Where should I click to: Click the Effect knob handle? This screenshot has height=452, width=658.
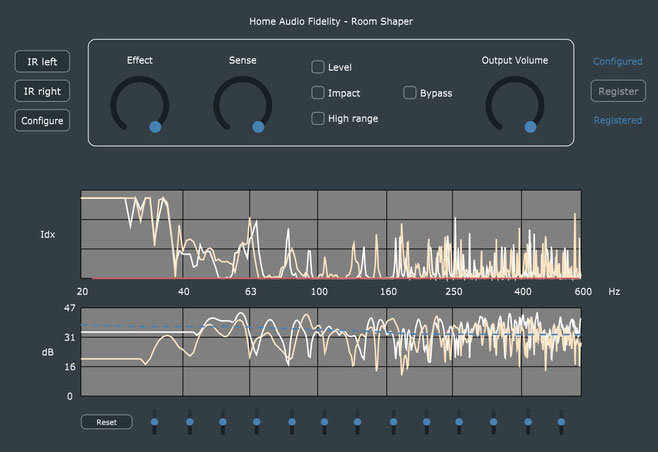coord(155,127)
